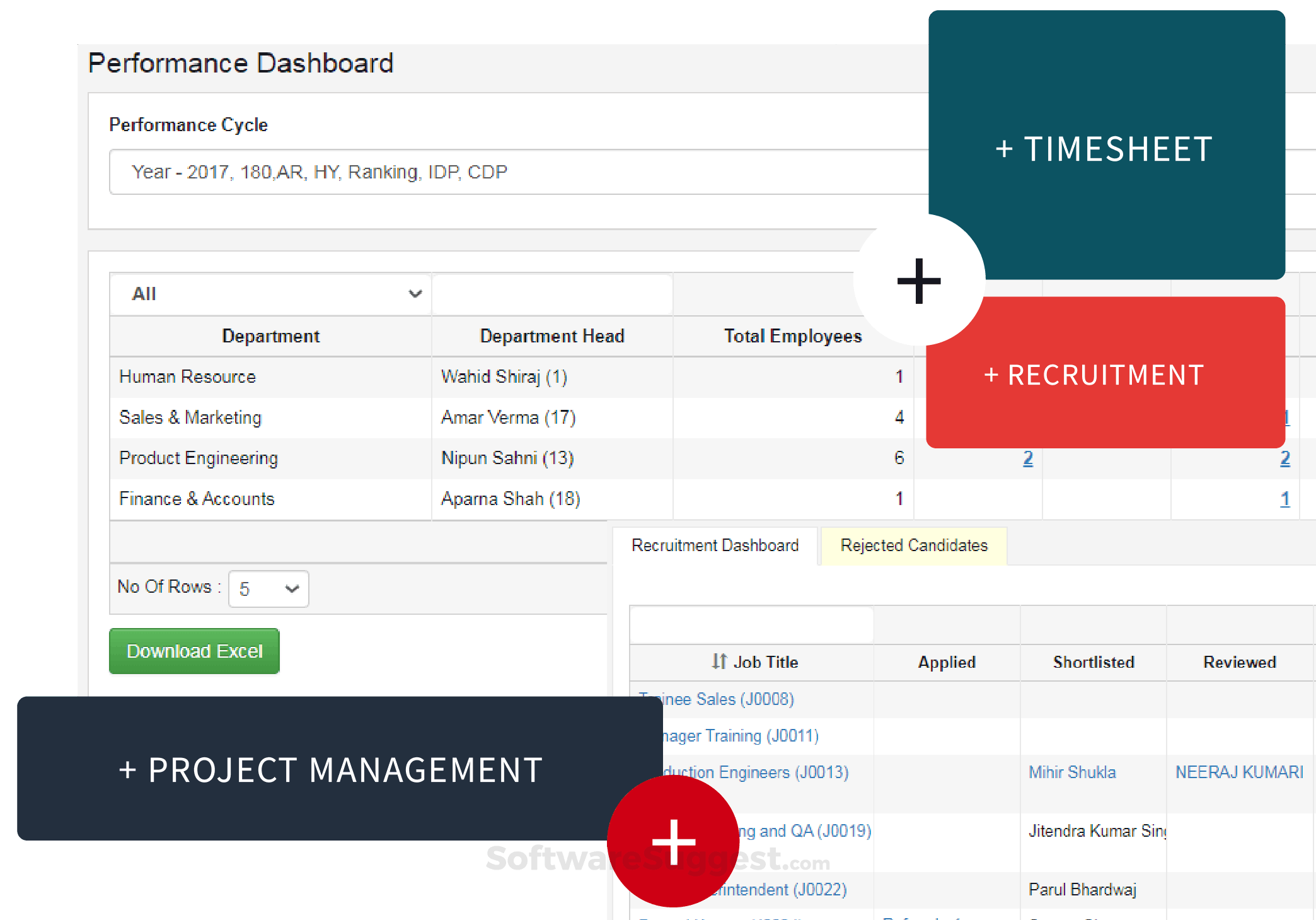Click total employees 4 in Sales & Marketing
This screenshot has height=920, width=1316.
(899, 417)
